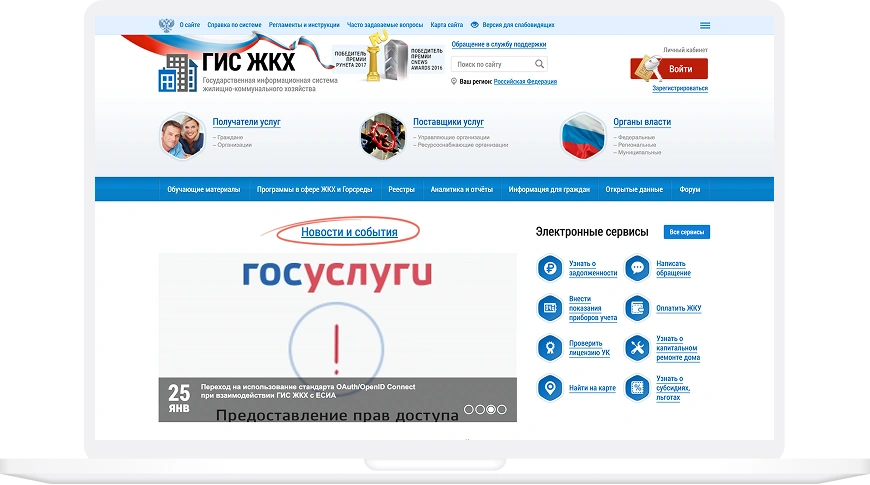
Task: Click the wallet pay utilities icon
Action: (637, 308)
